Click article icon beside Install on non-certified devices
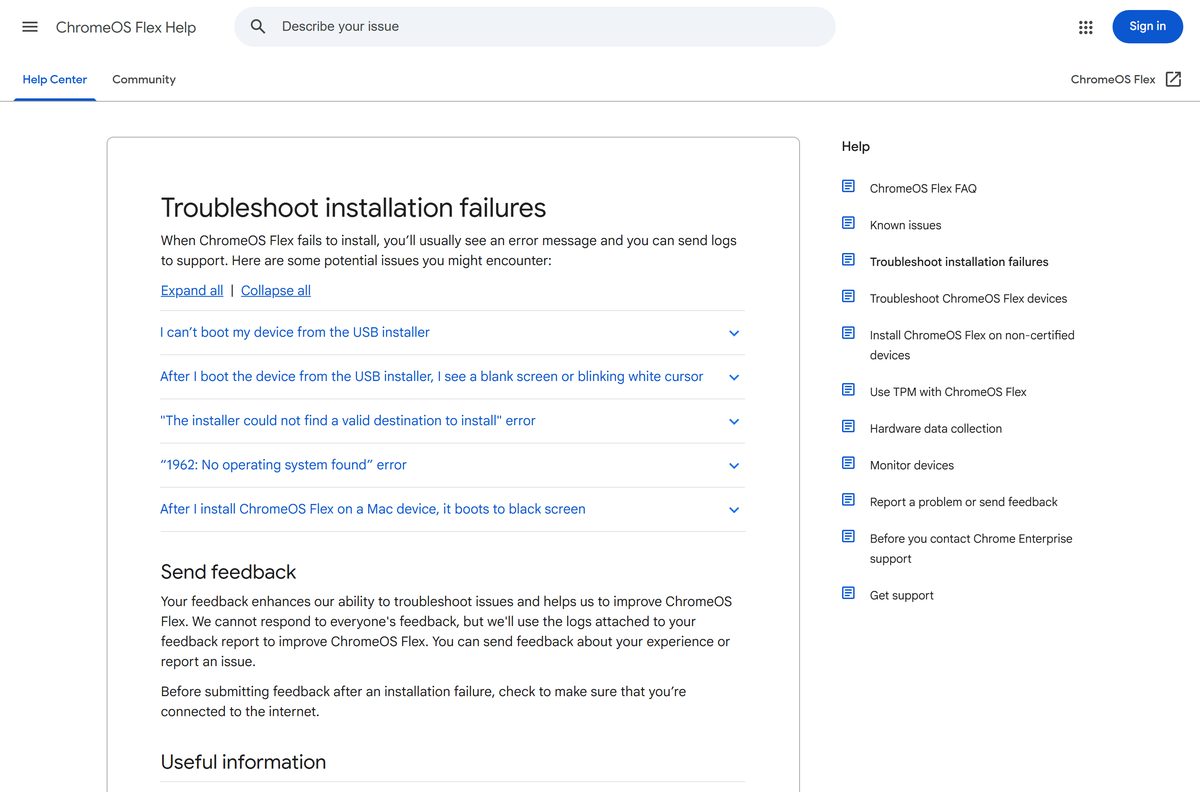 click(x=848, y=333)
